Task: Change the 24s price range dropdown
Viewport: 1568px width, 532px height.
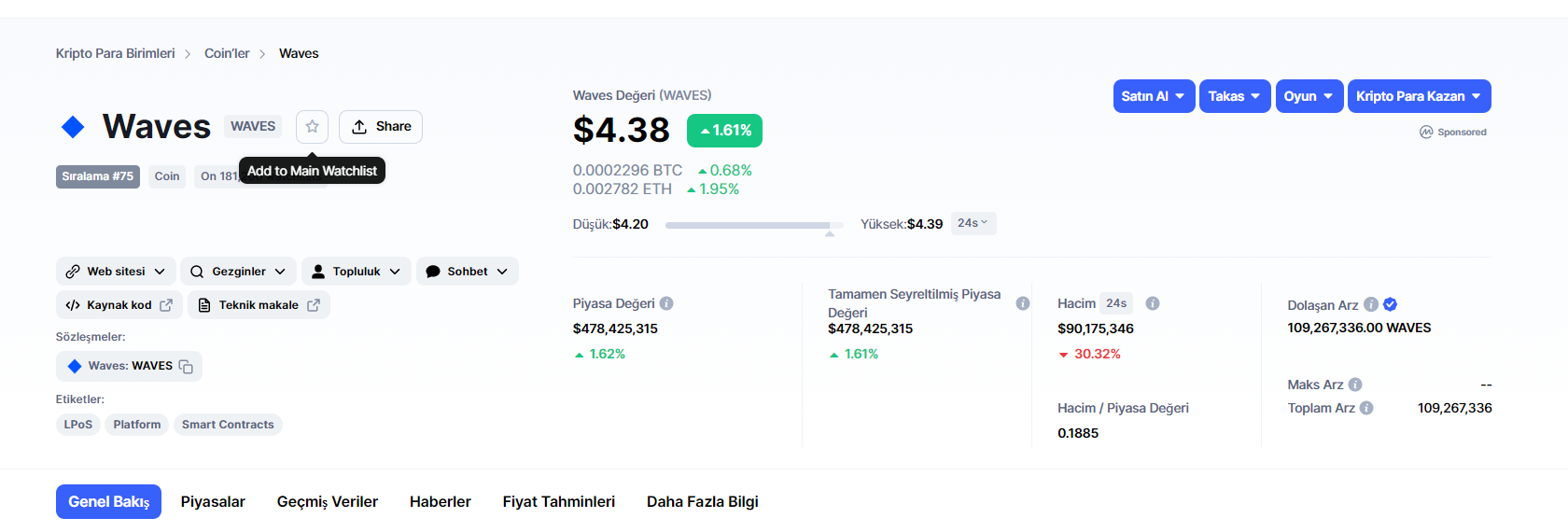Action: click(x=973, y=223)
